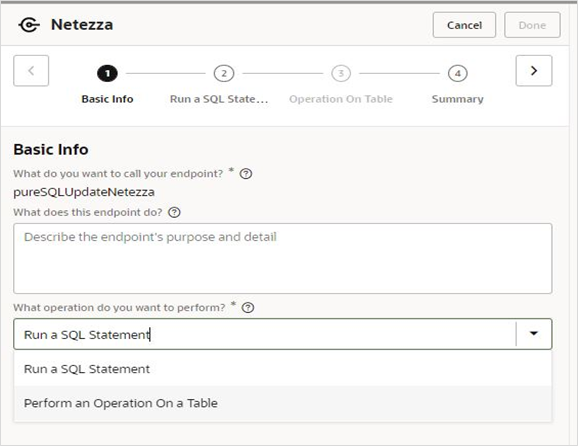Open step 4 circle Summary

457,73
